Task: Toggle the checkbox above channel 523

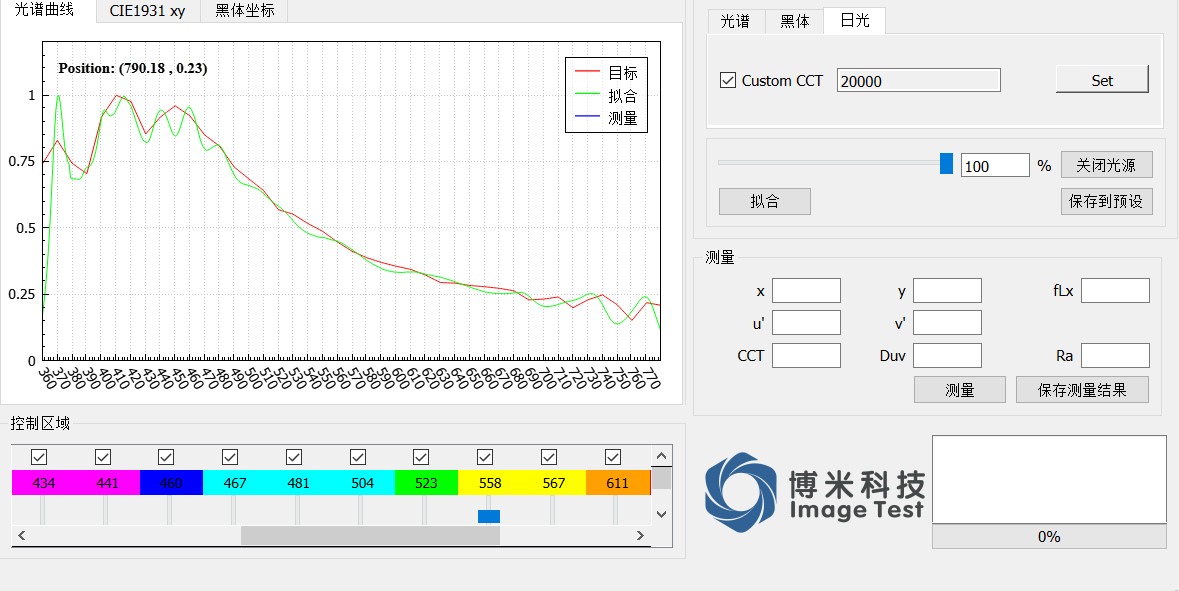Action: point(421,457)
